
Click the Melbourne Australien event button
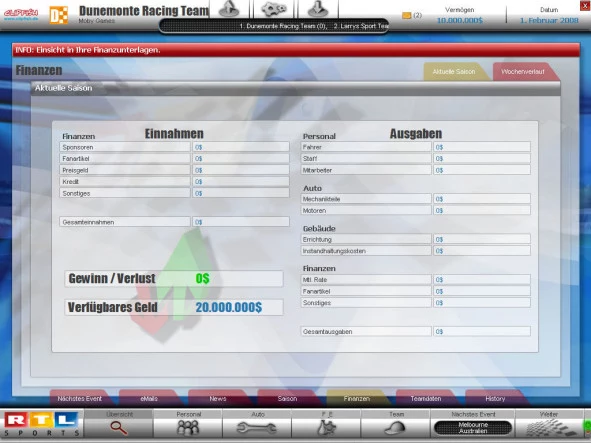(473, 428)
